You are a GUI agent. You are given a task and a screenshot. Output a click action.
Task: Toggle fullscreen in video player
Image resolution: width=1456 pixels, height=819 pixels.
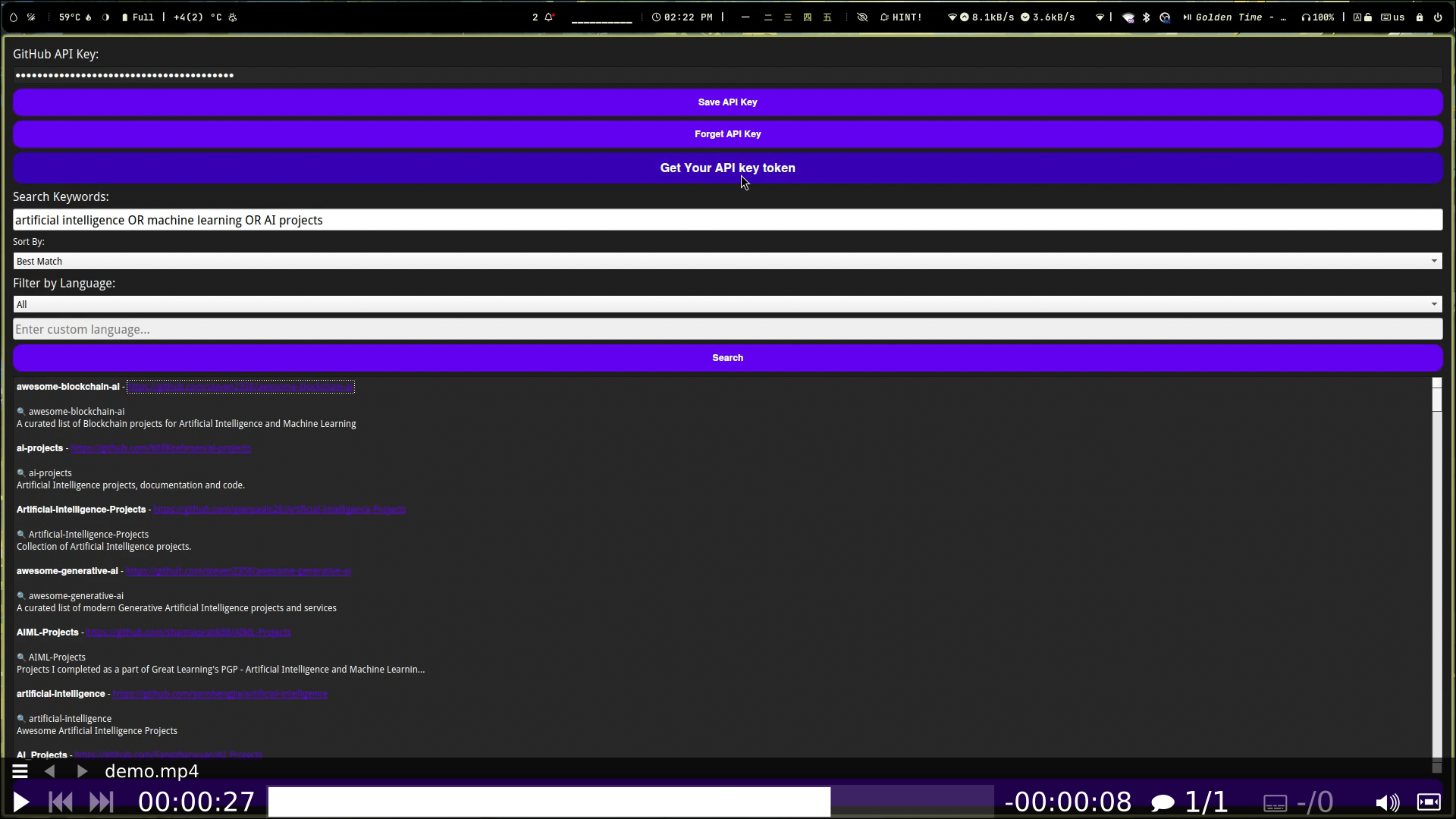tap(1429, 802)
